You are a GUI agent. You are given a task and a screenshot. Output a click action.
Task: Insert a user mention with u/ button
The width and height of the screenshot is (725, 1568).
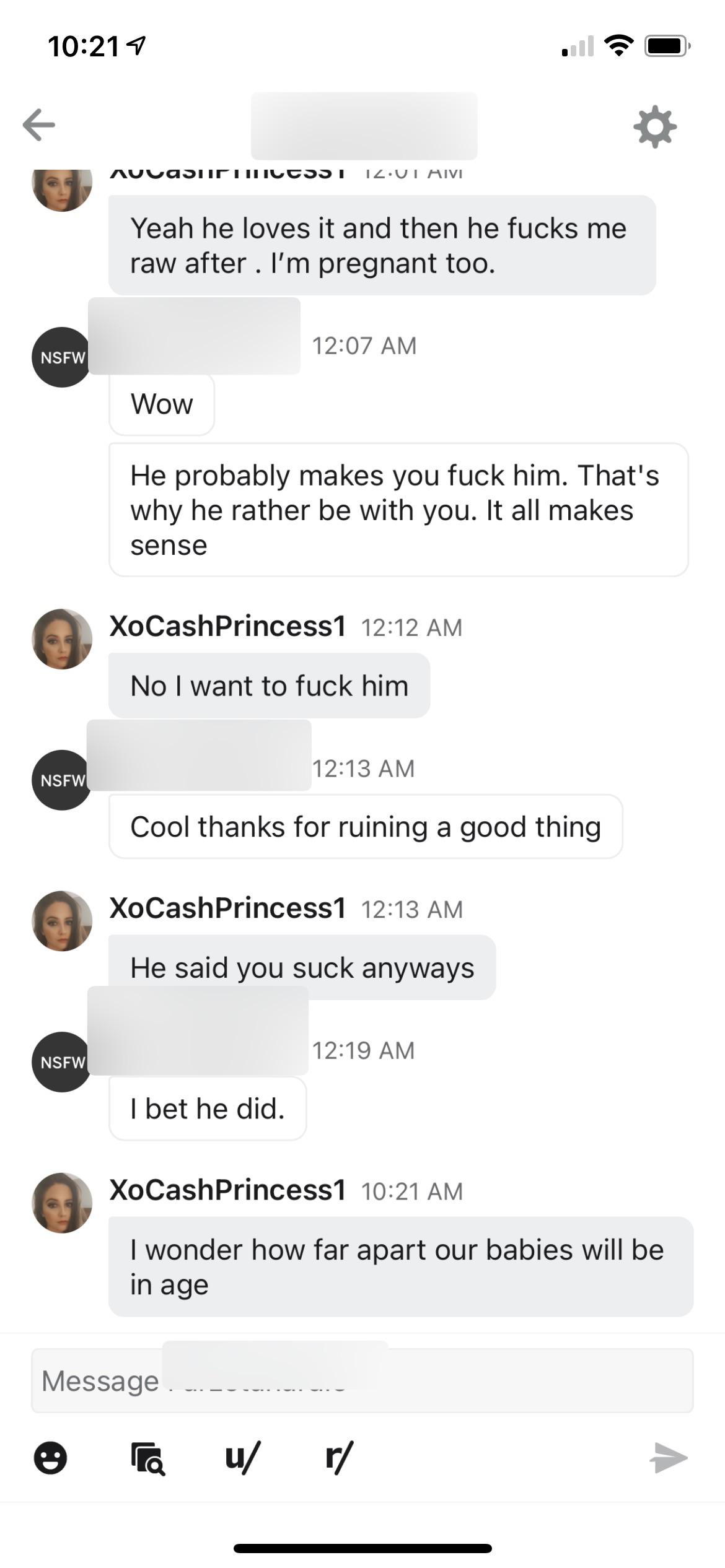pos(242,1457)
